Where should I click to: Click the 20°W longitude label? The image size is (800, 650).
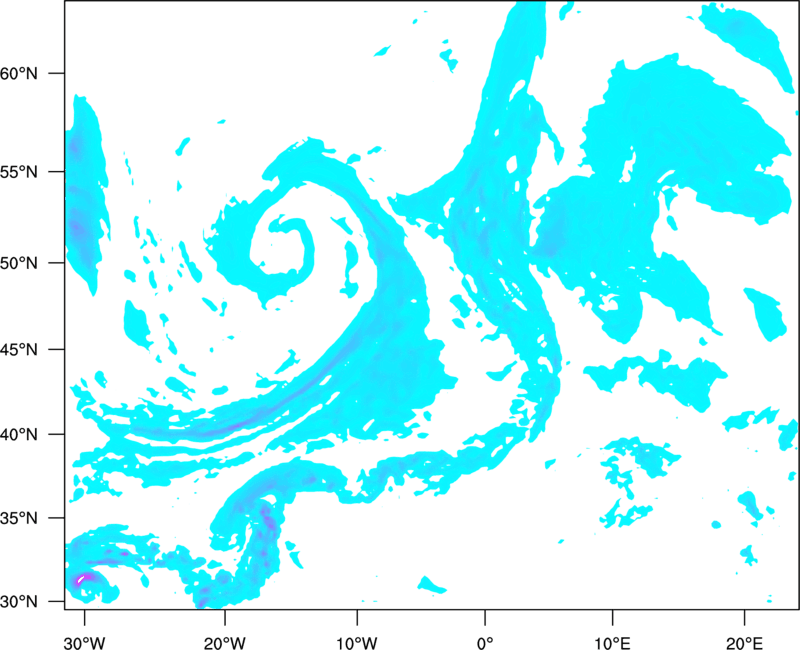pyautogui.click(x=225, y=643)
